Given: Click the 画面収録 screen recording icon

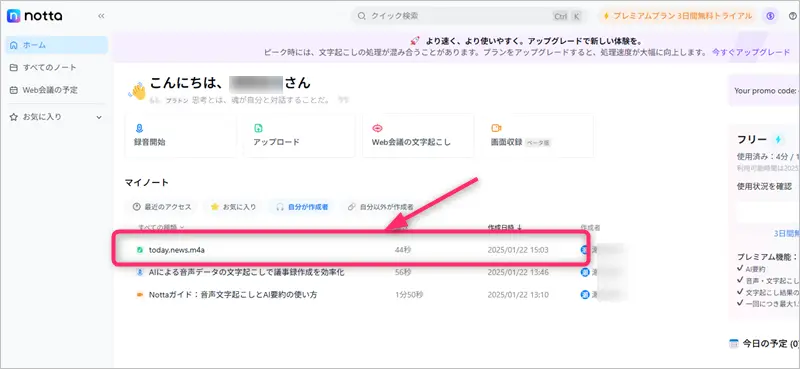Looking at the screenshot, I should click(496, 128).
